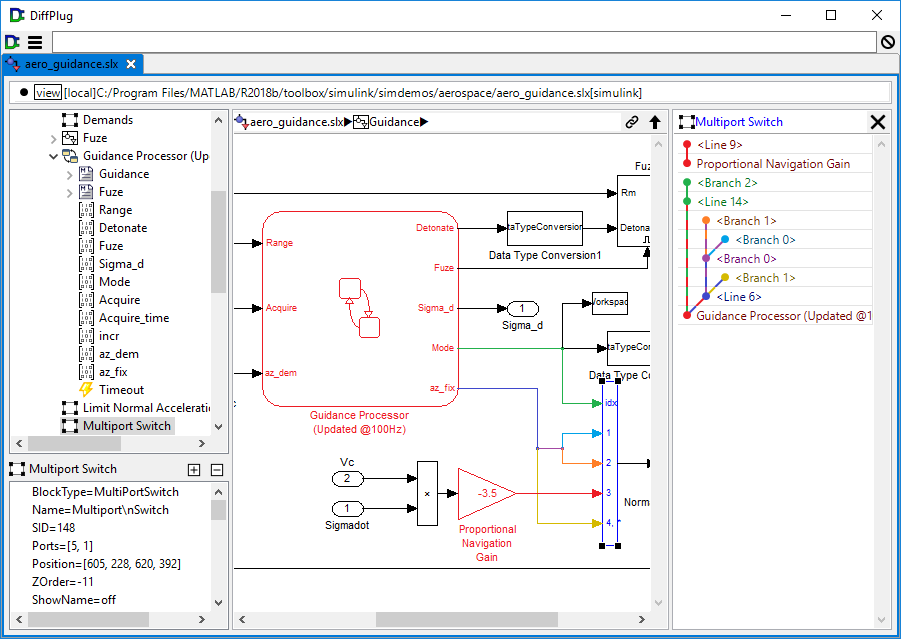Select Acquire_time in the tree

134,318
